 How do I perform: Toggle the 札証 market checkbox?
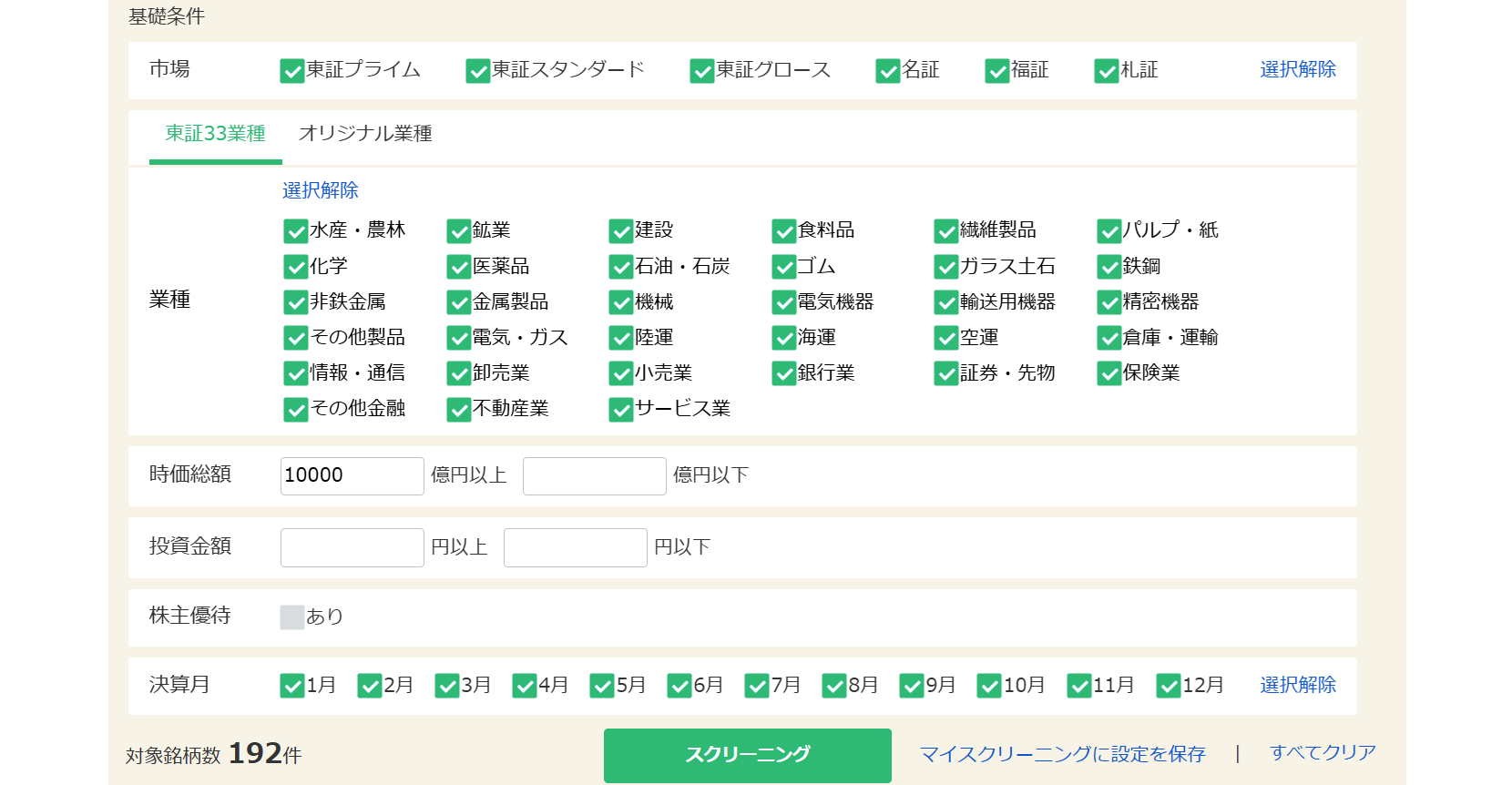click(1106, 71)
